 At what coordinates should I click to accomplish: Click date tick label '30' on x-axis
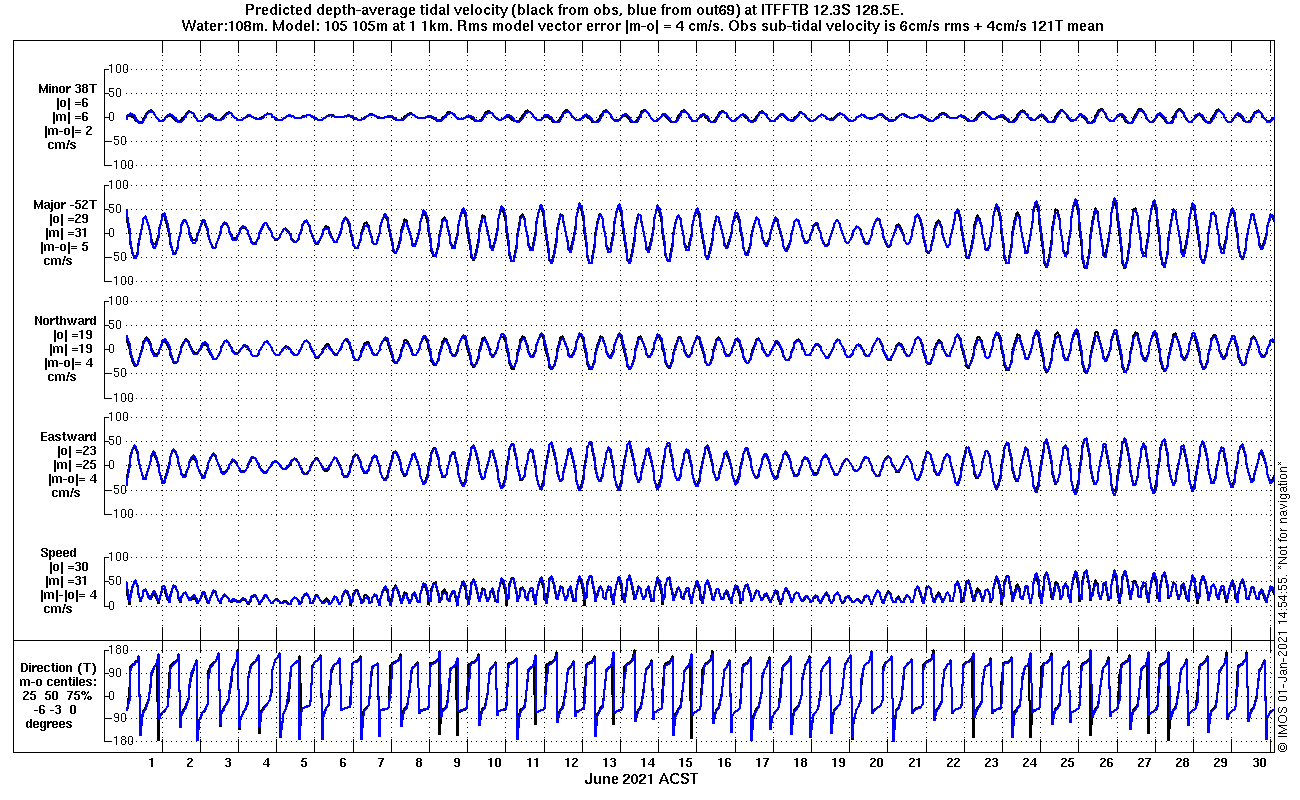1259,763
